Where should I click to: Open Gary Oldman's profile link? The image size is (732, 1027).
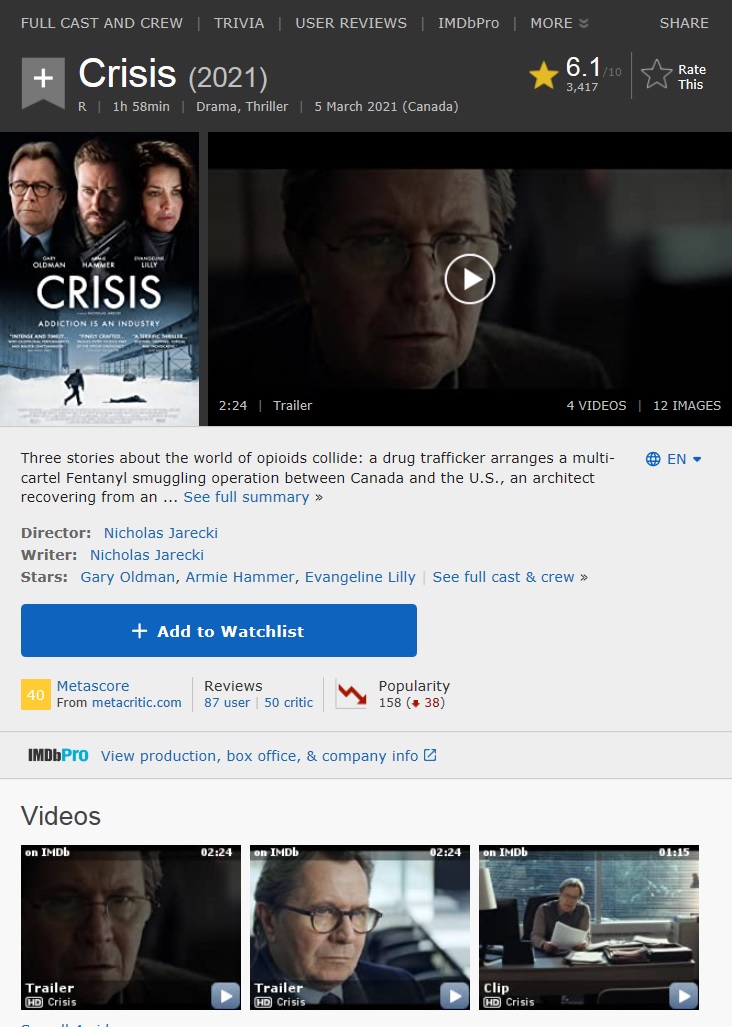pos(128,577)
